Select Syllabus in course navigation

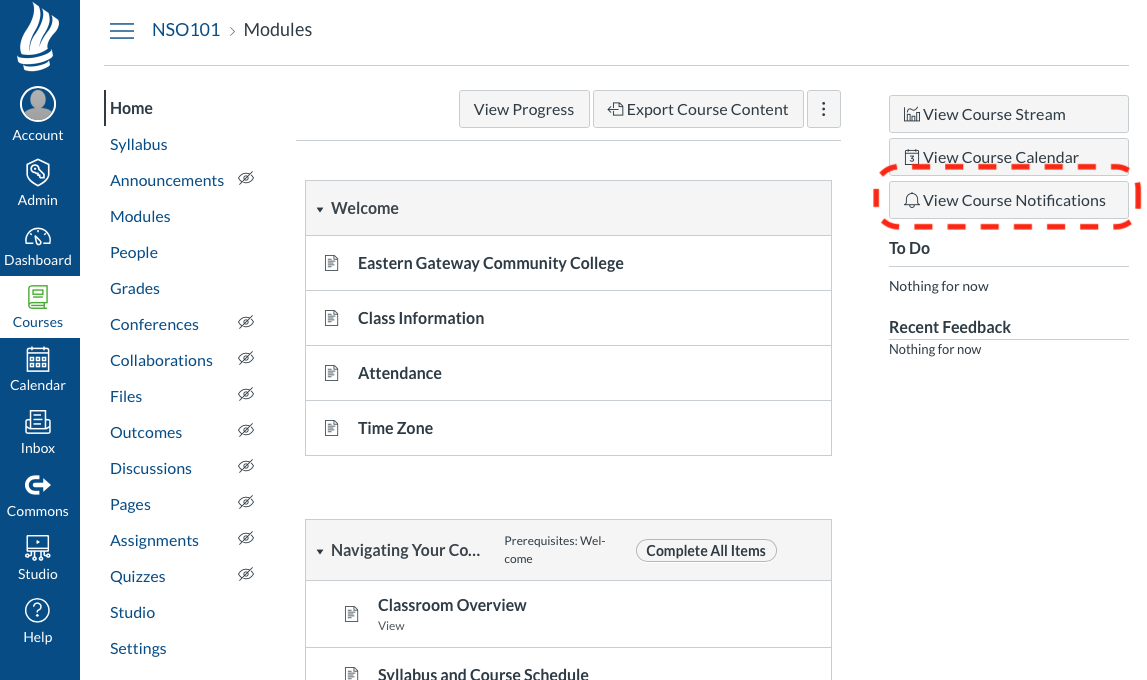click(x=139, y=144)
